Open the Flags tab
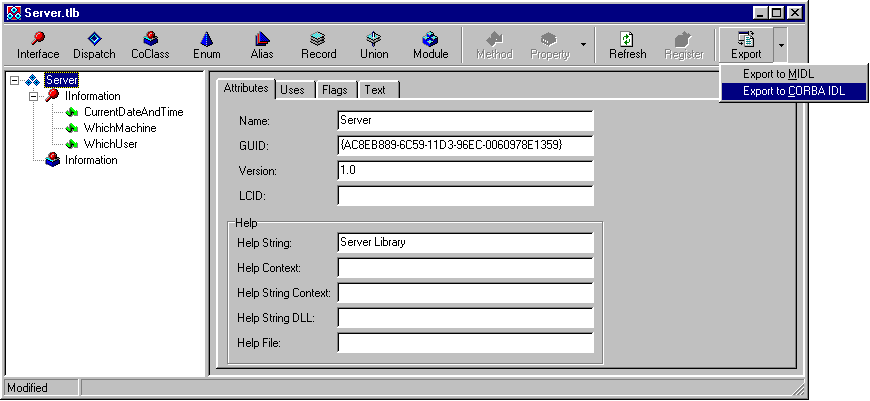The image size is (870, 401). [x=334, y=90]
